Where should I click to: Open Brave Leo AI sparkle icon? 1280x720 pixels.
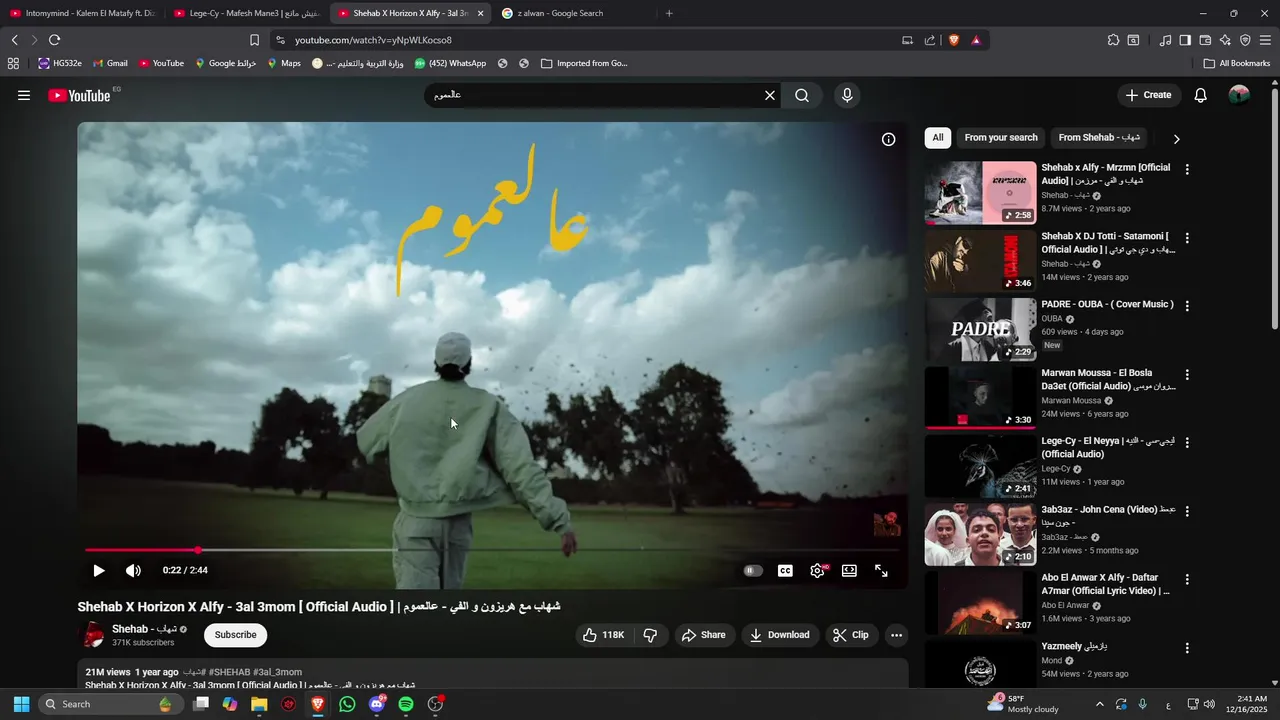point(1225,40)
